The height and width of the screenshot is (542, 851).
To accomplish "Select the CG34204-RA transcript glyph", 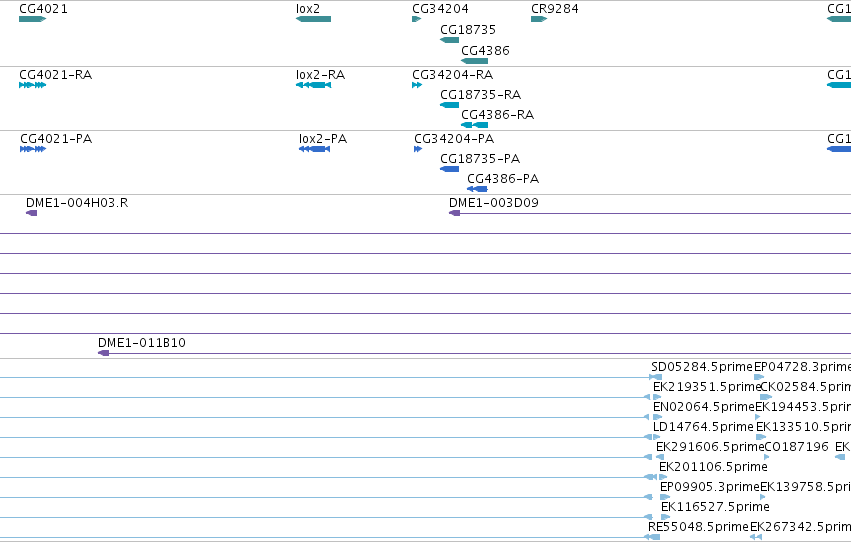I will point(417,85).
